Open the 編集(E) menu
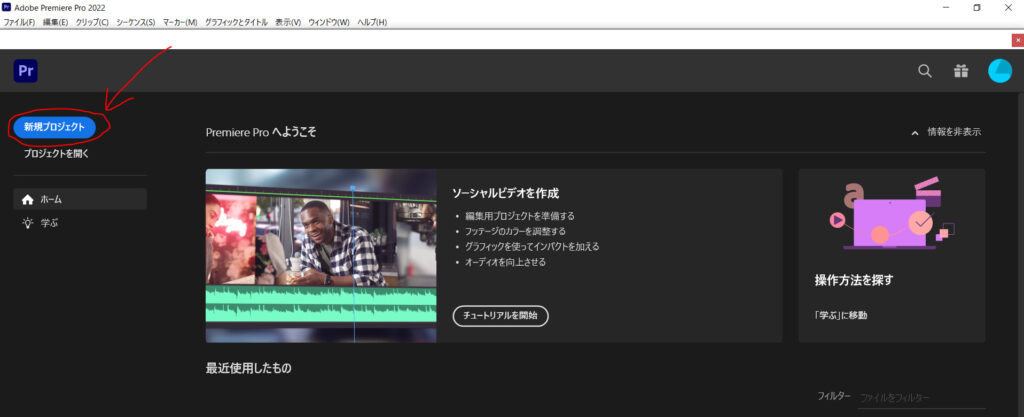 (56, 22)
